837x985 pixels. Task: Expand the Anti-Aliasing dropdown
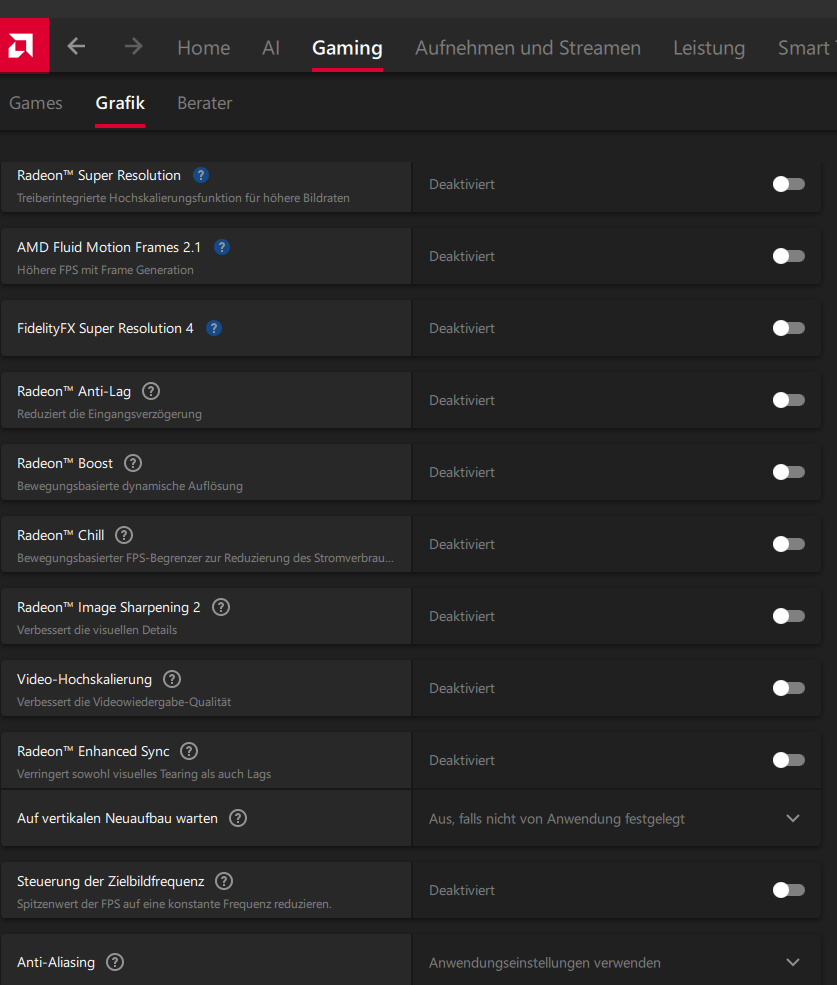click(x=616, y=961)
